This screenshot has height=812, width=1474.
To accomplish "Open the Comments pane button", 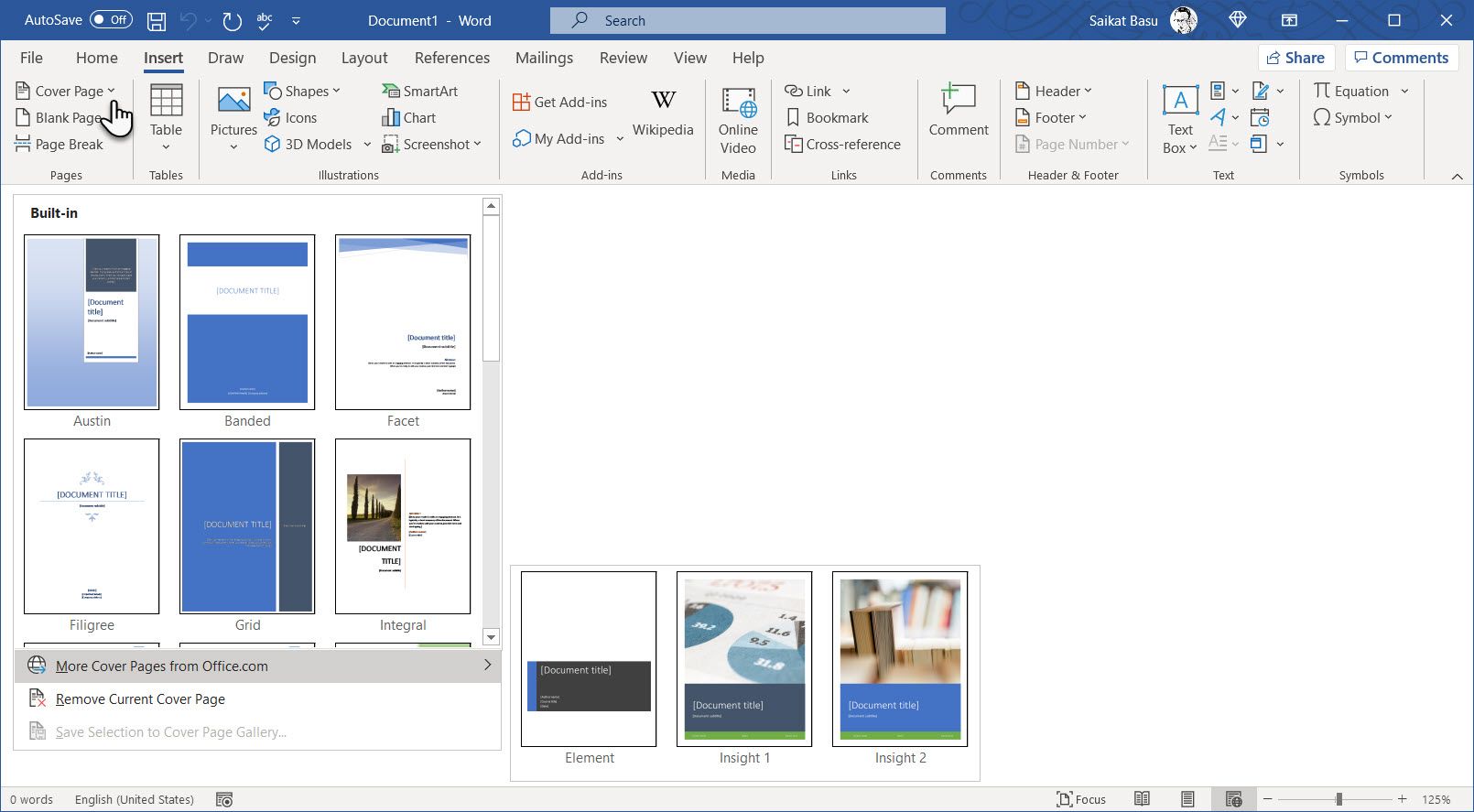I will pyautogui.click(x=1401, y=58).
